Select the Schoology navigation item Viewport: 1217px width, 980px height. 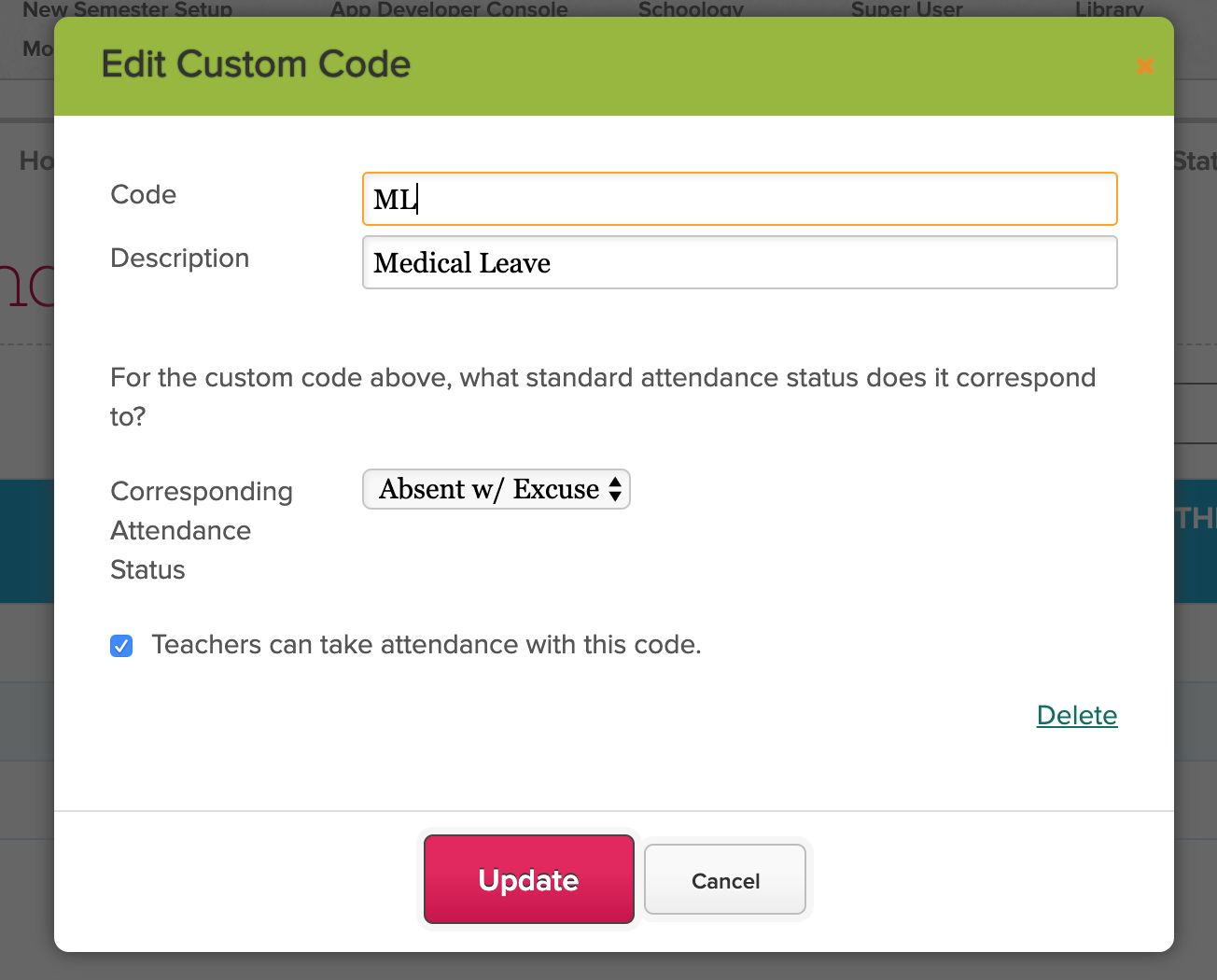(x=691, y=9)
